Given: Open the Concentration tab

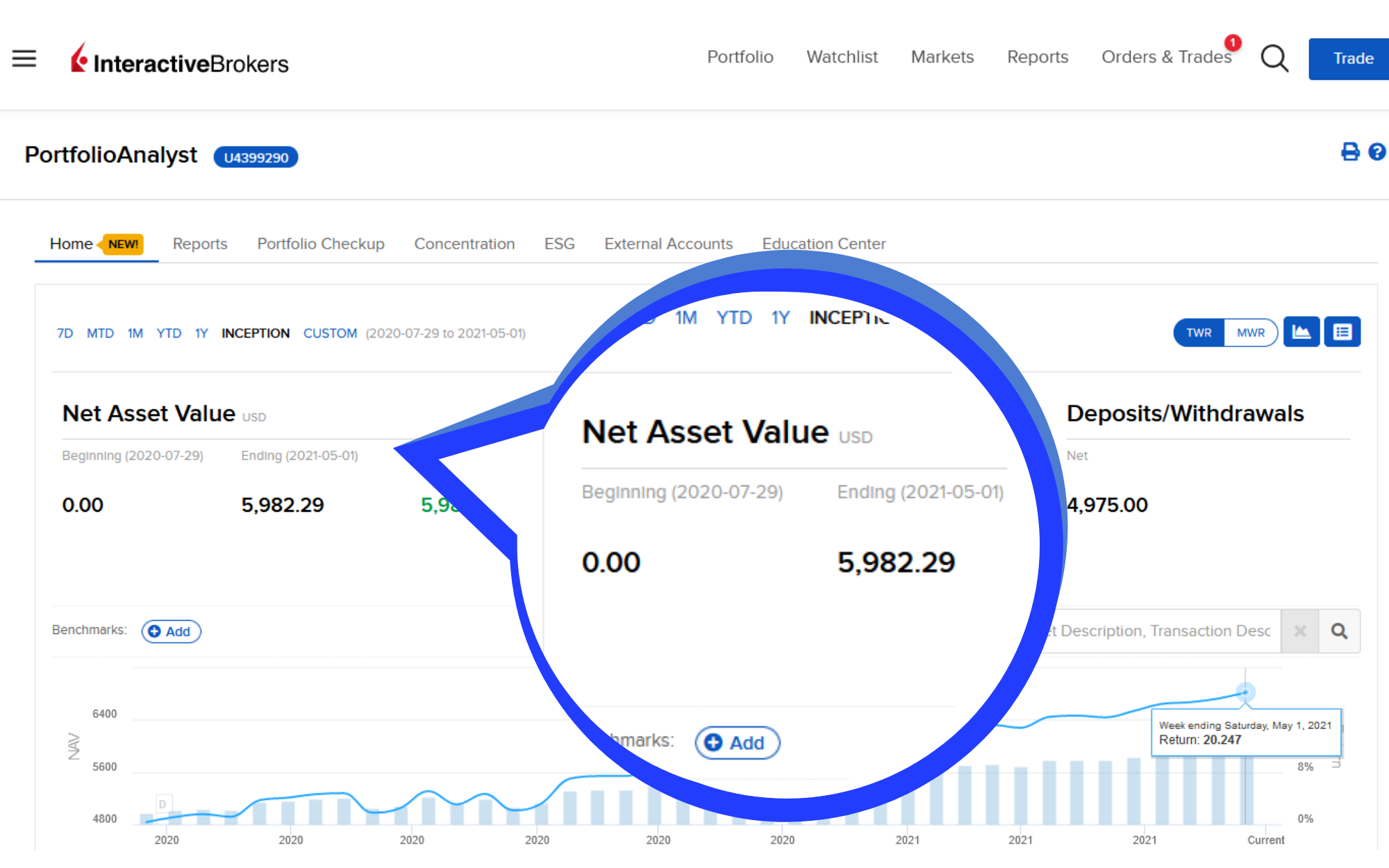Looking at the screenshot, I should click(x=464, y=244).
